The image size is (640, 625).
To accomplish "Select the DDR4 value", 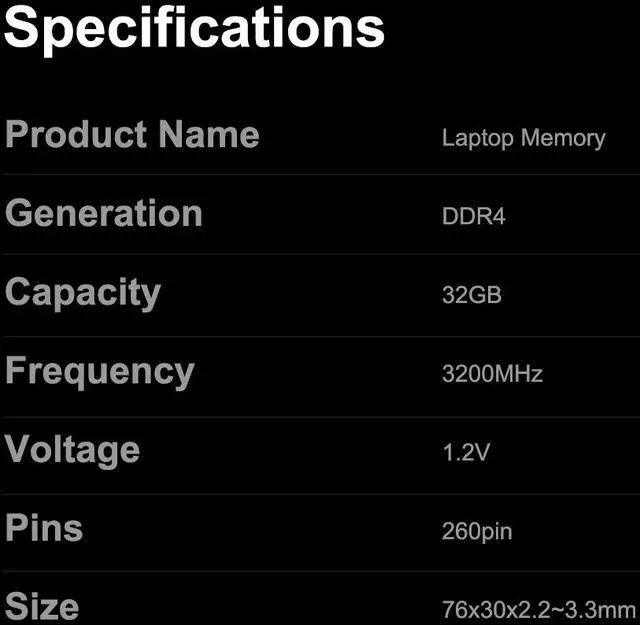I will tap(473, 216).
